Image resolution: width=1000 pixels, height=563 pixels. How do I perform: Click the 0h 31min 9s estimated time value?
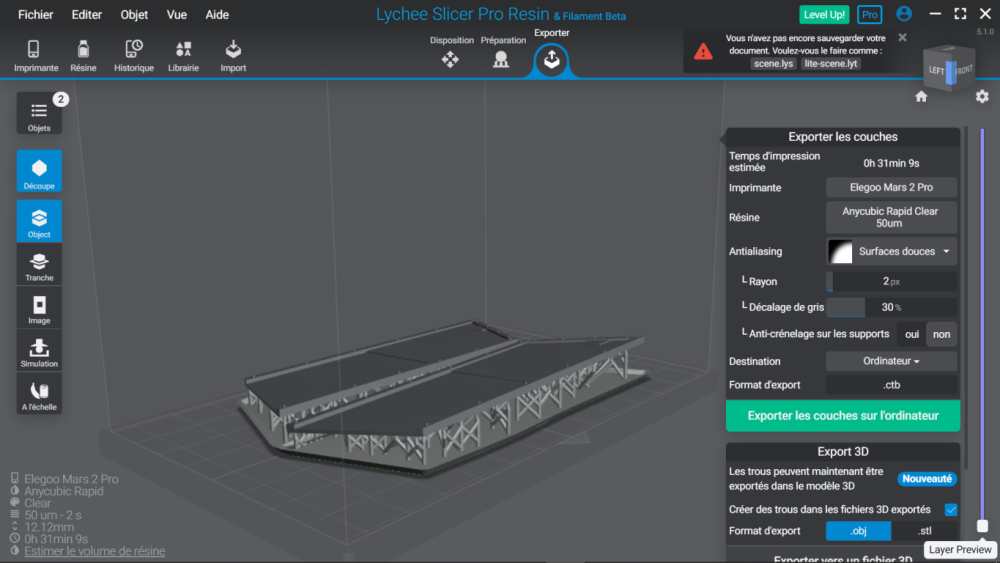click(891, 163)
